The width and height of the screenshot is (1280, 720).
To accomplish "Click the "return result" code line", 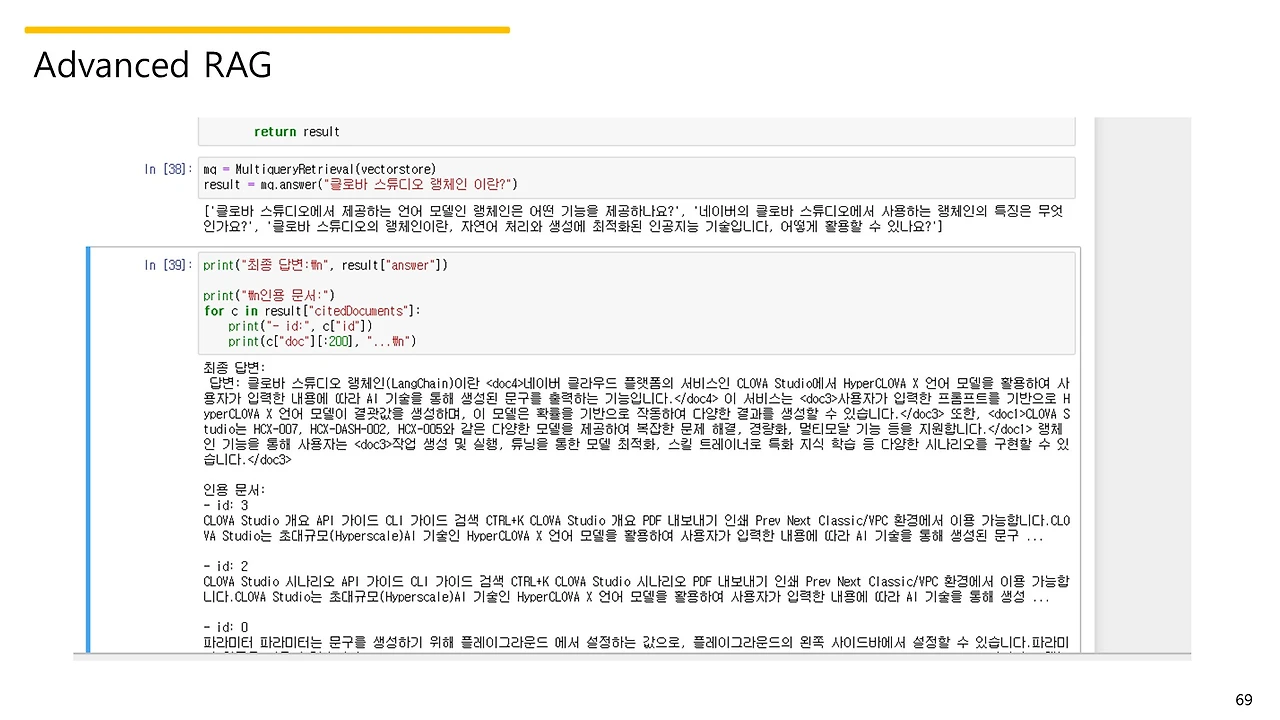I will pyautogui.click(x=297, y=132).
